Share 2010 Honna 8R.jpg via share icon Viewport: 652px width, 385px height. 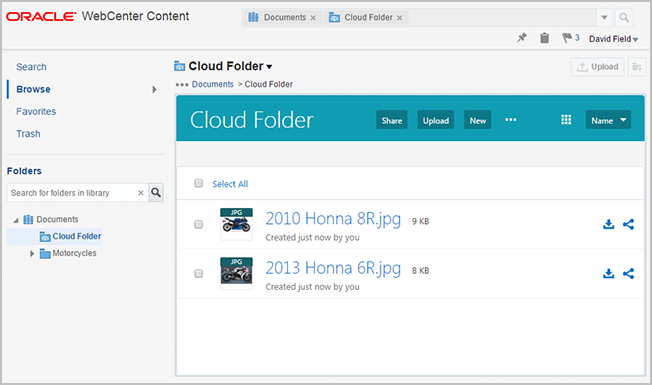pyautogui.click(x=628, y=225)
